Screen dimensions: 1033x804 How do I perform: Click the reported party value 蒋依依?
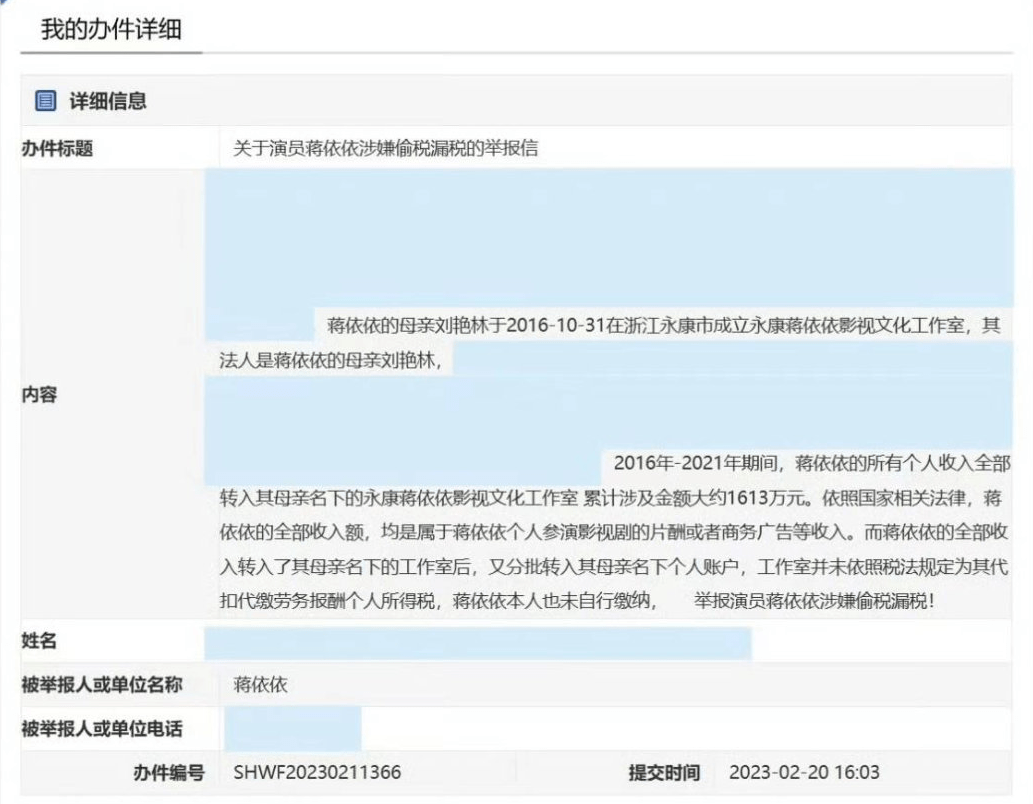[x=260, y=685]
